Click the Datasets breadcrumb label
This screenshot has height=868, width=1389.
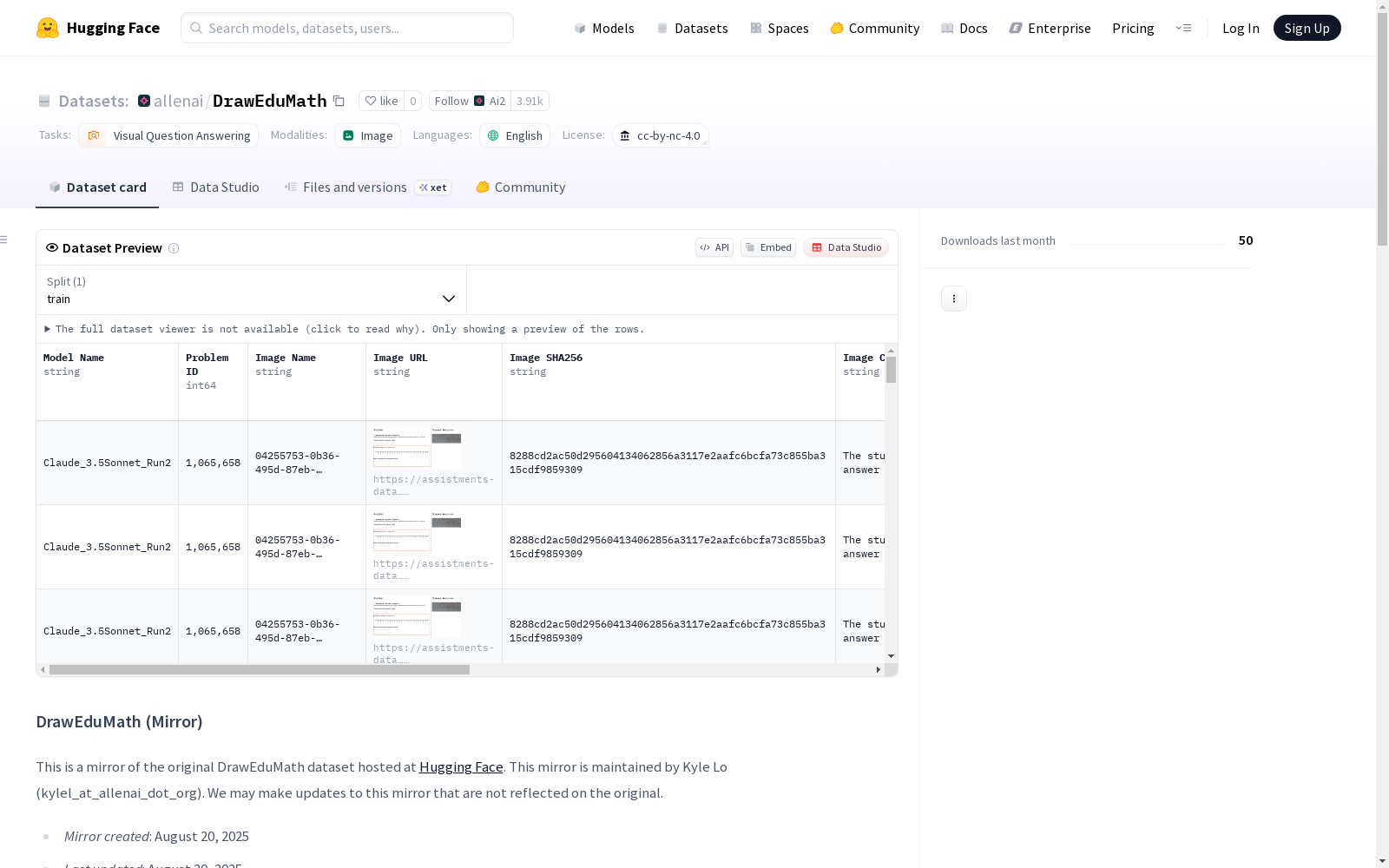(x=93, y=102)
